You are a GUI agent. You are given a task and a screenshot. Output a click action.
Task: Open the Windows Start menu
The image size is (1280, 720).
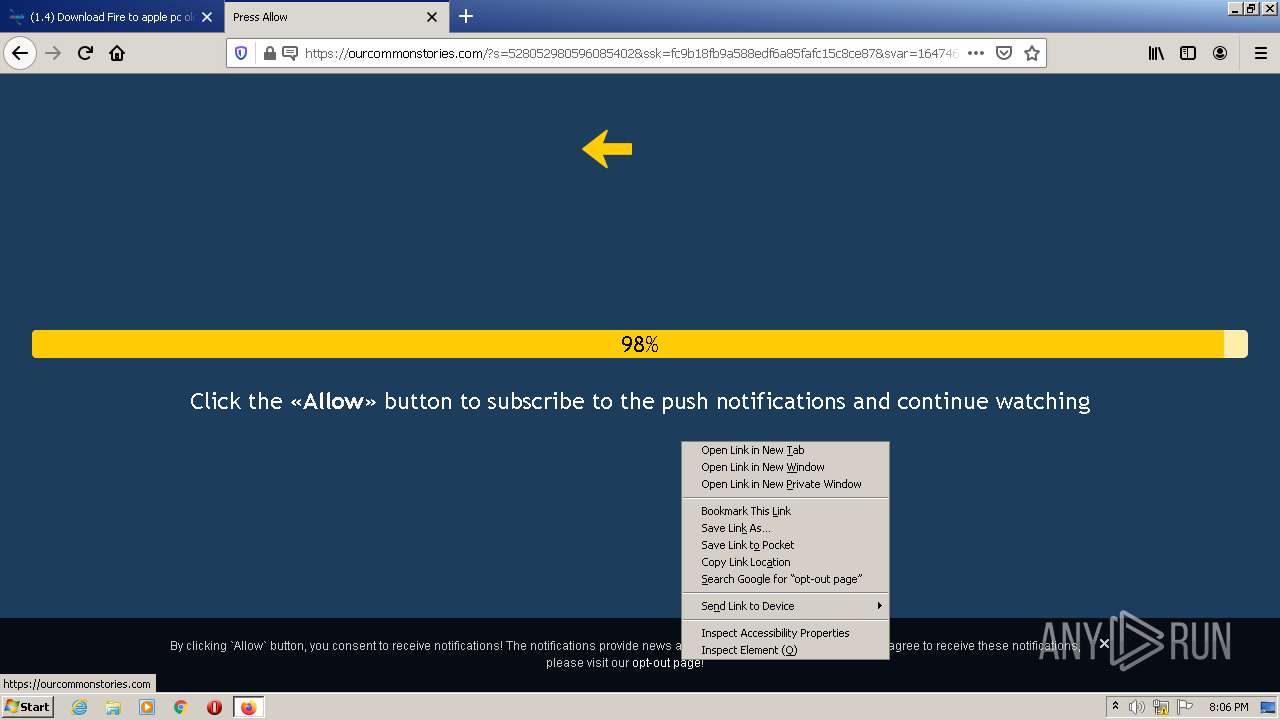[x=28, y=707]
